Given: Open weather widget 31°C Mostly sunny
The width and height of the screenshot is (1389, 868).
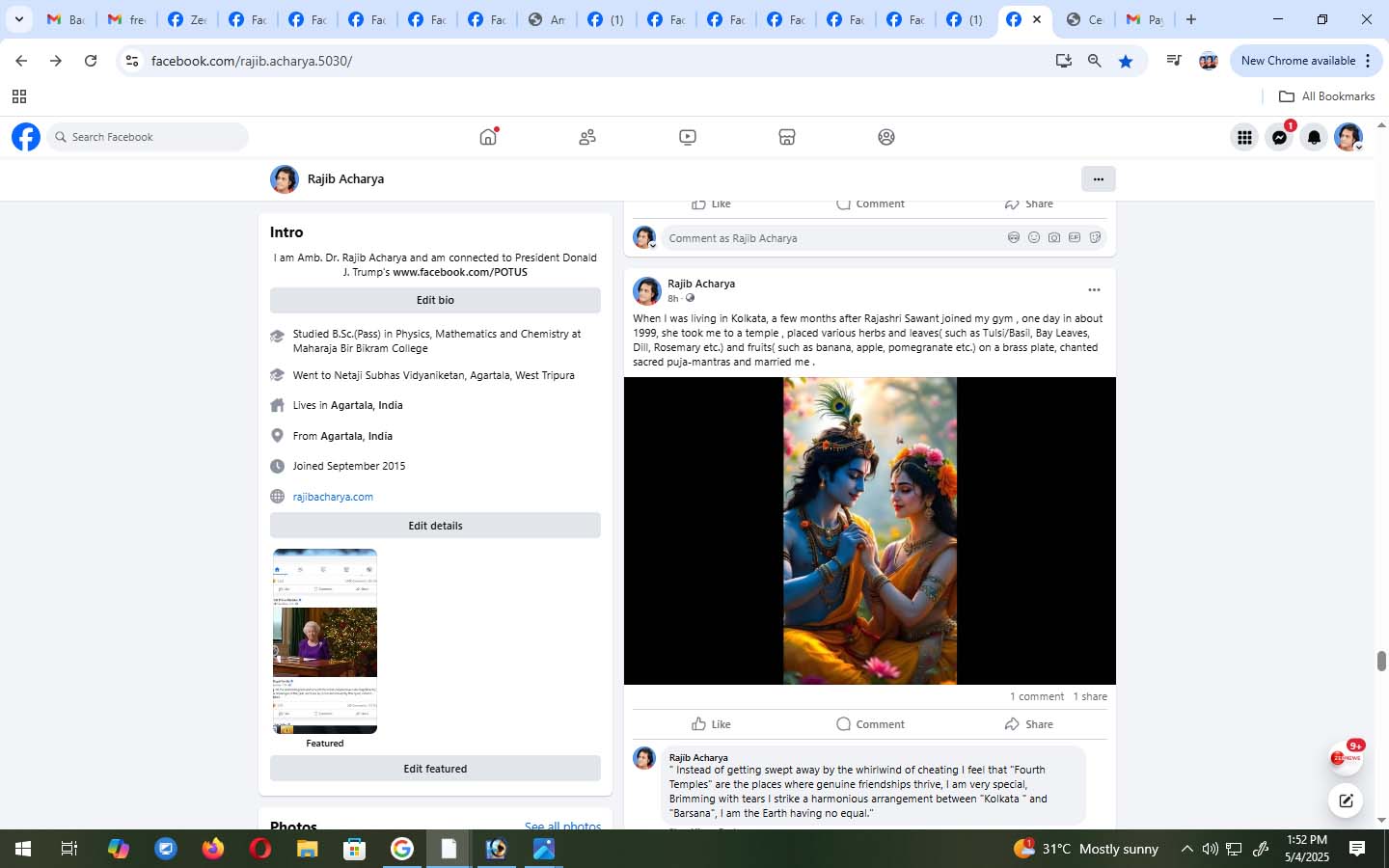Looking at the screenshot, I should (1086, 849).
